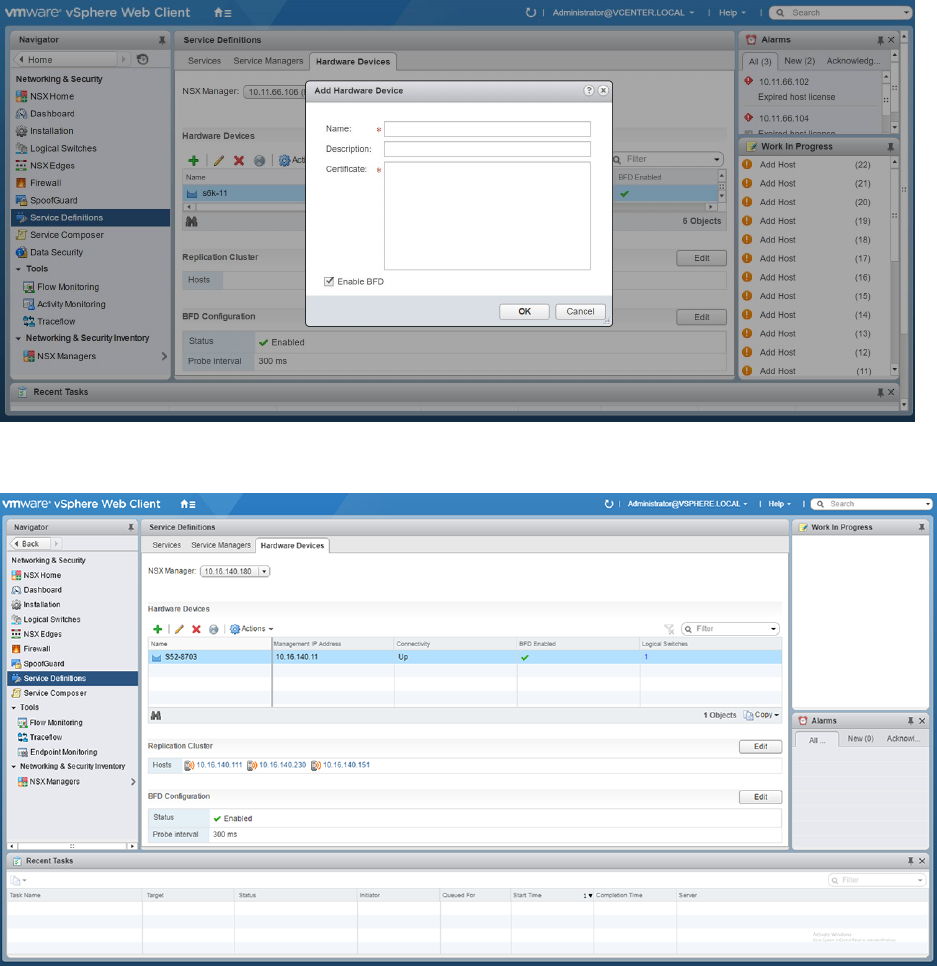Edit the BFD Configuration in VSPHERE.LOCAL client
The width and height of the screenshot is (937, 966).
(x=760, y=797)
